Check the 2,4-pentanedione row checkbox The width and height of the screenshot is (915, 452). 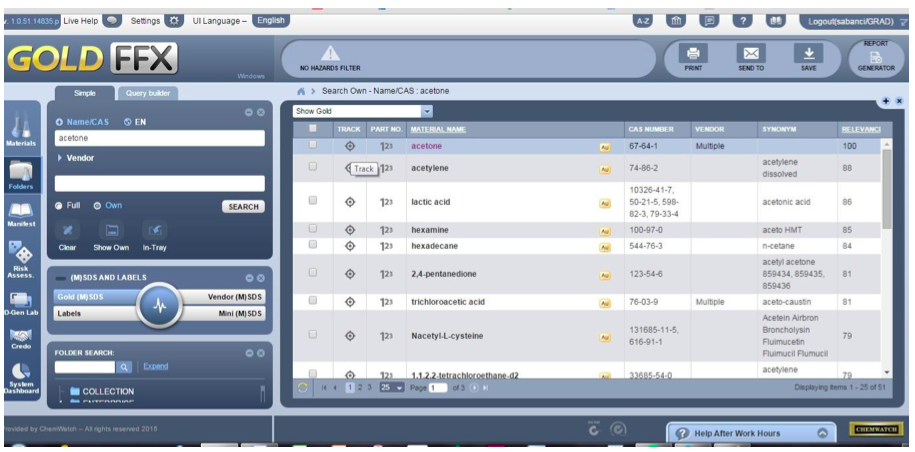[x=313, y=272]
